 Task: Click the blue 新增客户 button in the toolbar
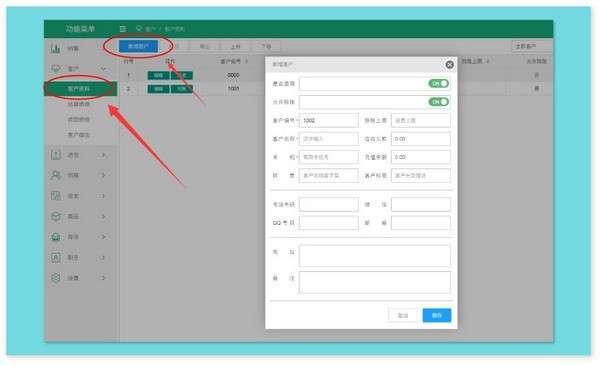click(138, 46)
